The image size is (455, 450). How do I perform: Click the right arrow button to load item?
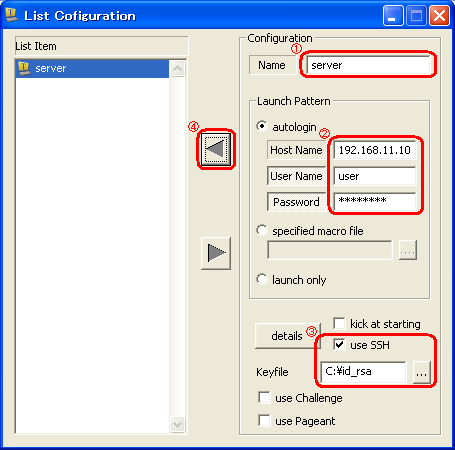(216, 253)
